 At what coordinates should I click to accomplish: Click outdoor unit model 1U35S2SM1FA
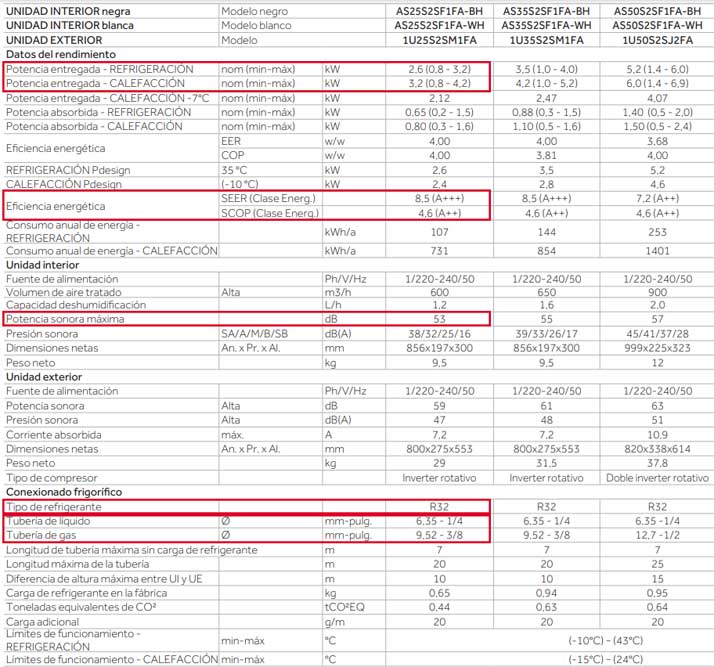(x=546, y=40)
